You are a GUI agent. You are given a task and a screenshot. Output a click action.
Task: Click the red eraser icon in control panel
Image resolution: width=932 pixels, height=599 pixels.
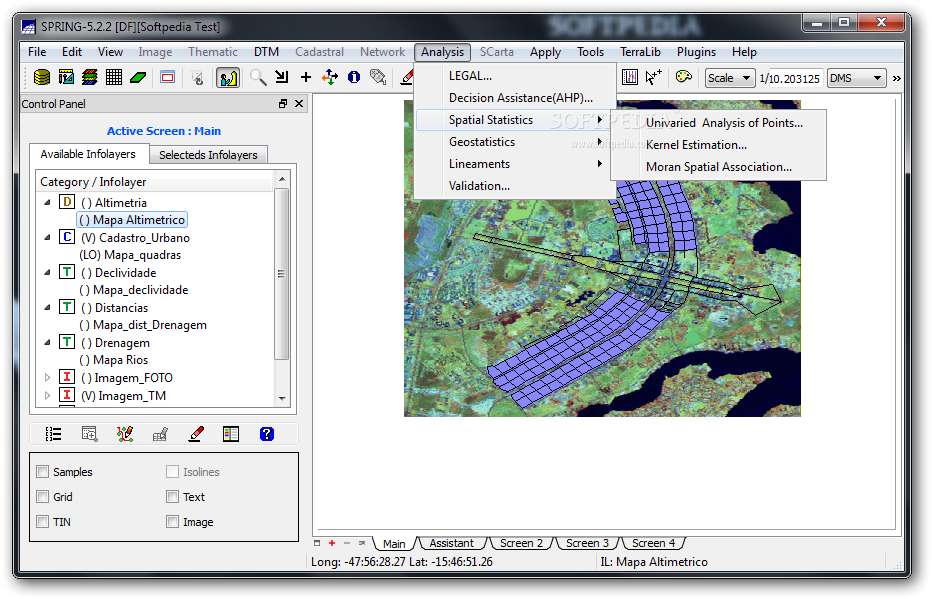(x=196, y=434)
